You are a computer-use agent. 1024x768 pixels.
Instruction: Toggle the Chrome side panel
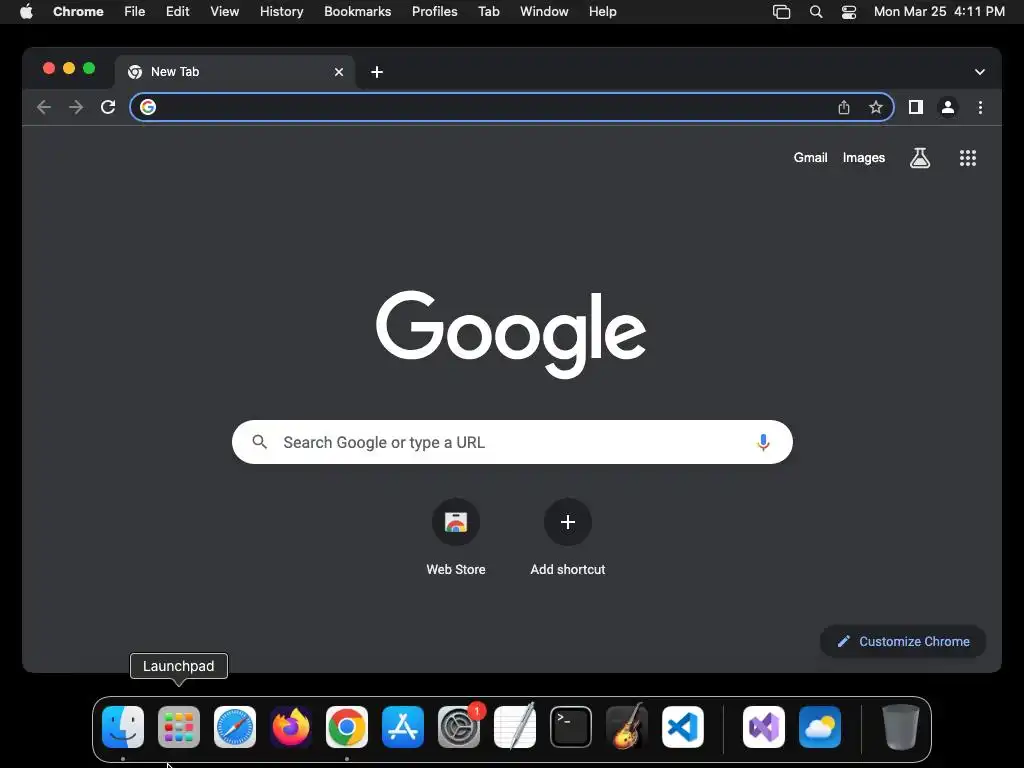point(916,107)
